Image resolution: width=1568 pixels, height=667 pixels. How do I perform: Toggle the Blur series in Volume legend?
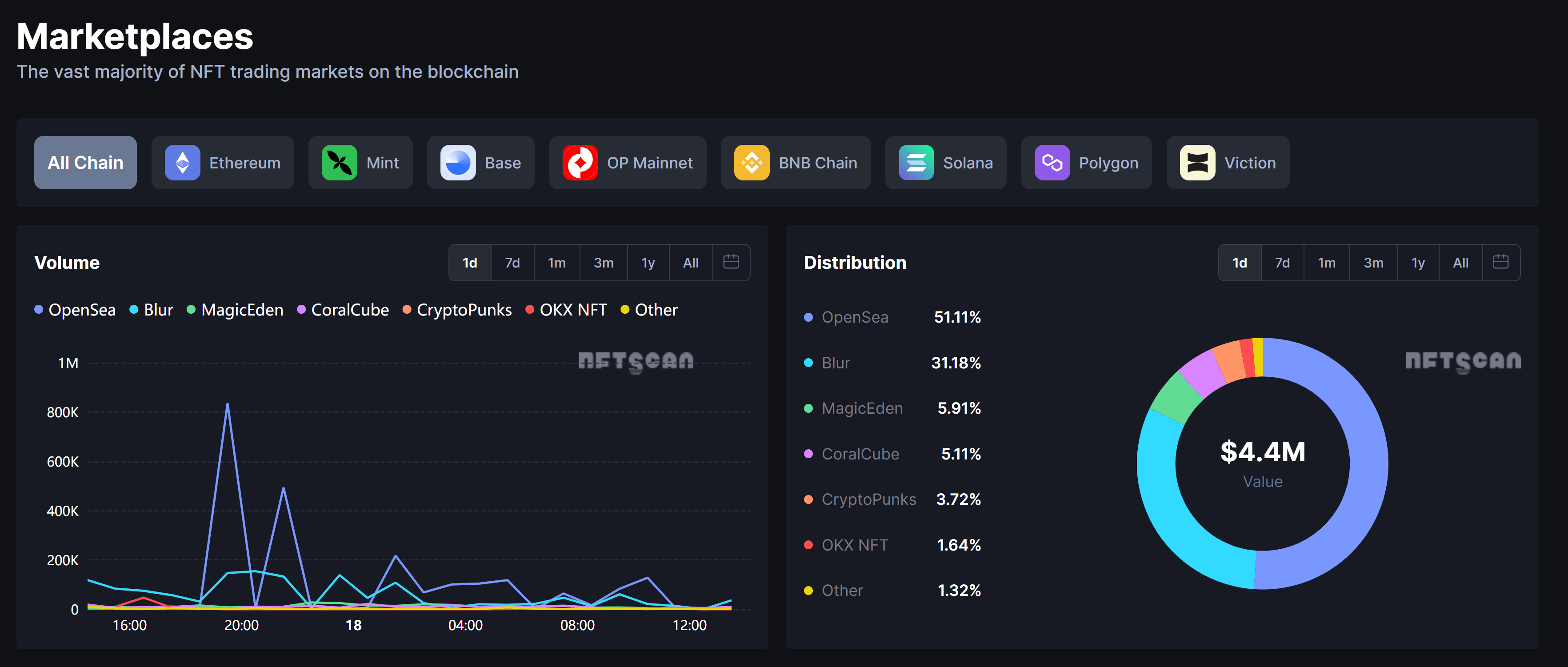click(x=133, y=309)
